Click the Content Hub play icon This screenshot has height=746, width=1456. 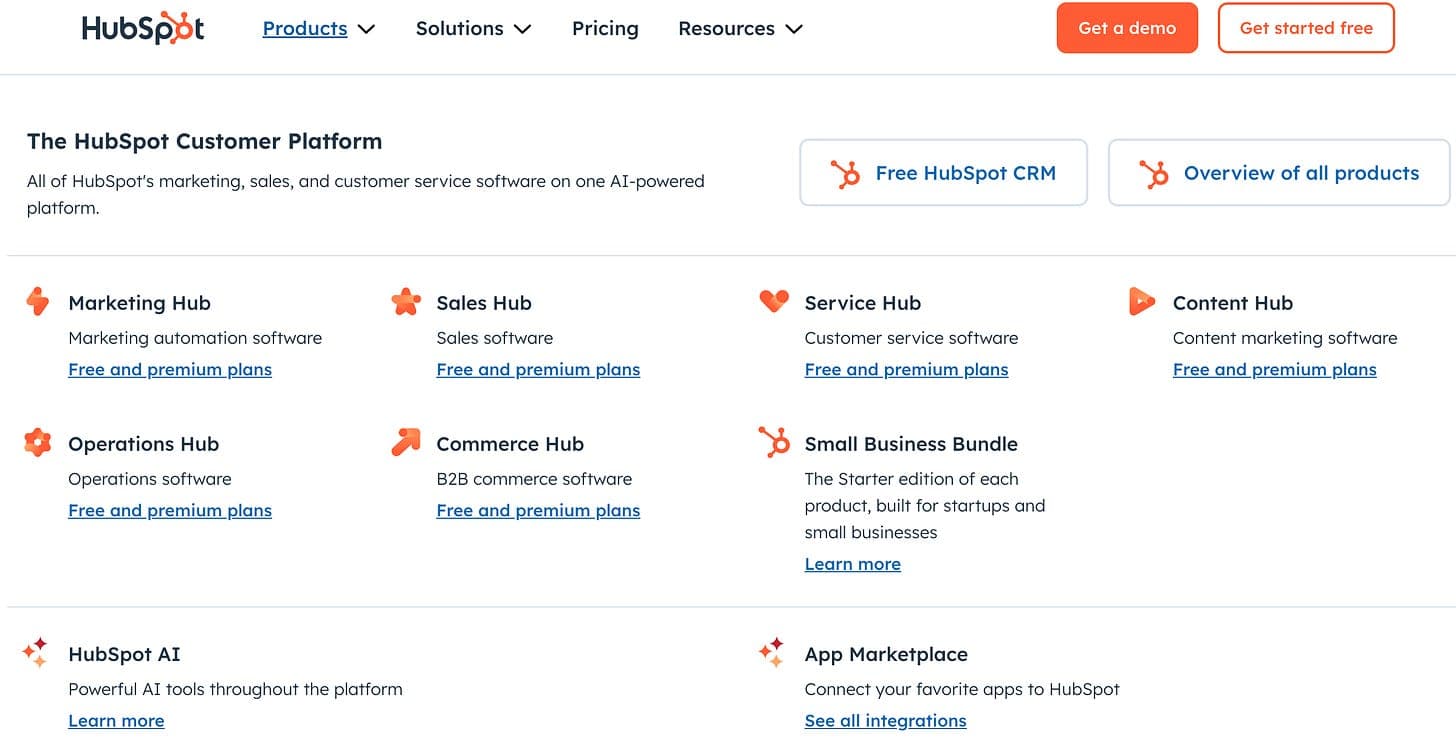pyautogui.click(x=1142, y=301)
